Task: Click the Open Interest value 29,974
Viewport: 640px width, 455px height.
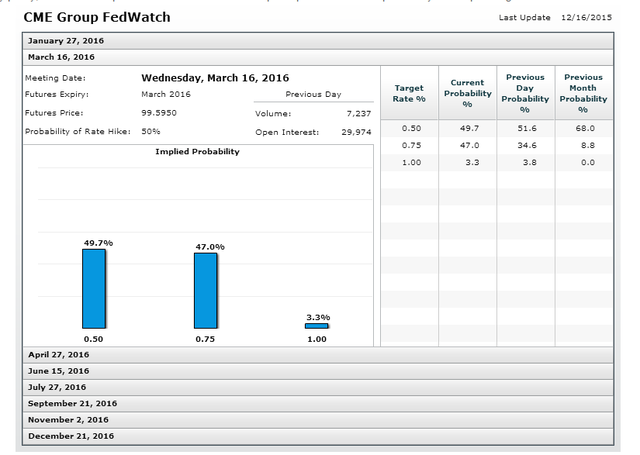Action: click(356, 132)
